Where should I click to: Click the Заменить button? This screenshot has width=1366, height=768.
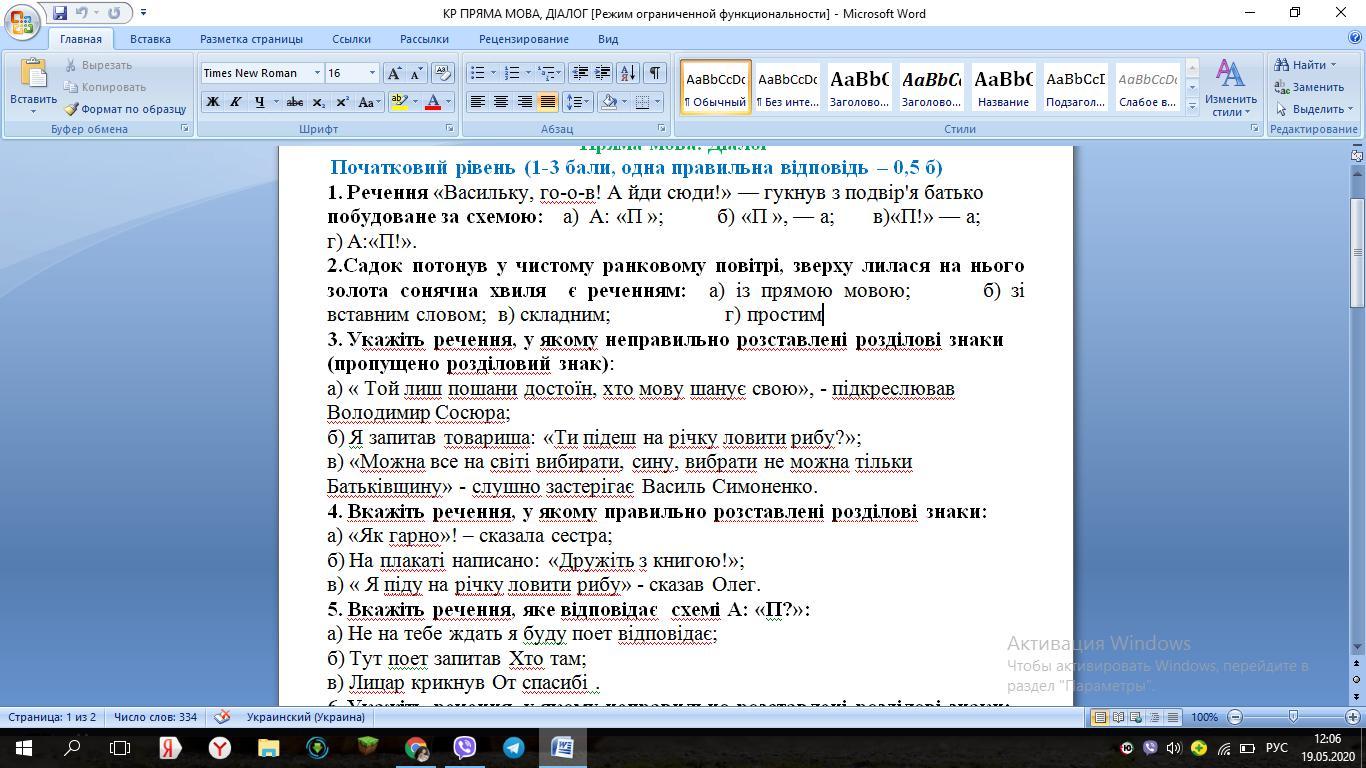(x=1309, y=87)
